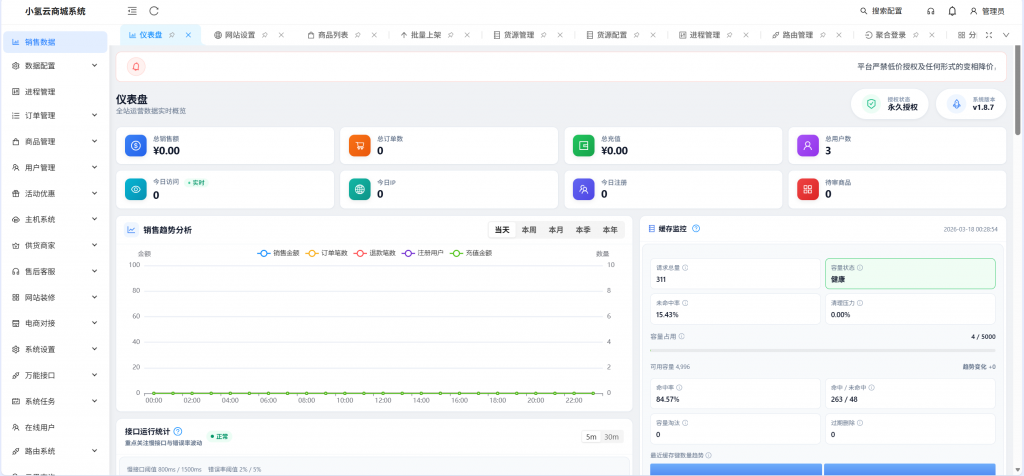Select the 30m interval button
Screen dimensions: 1024x476
[611, 436]
